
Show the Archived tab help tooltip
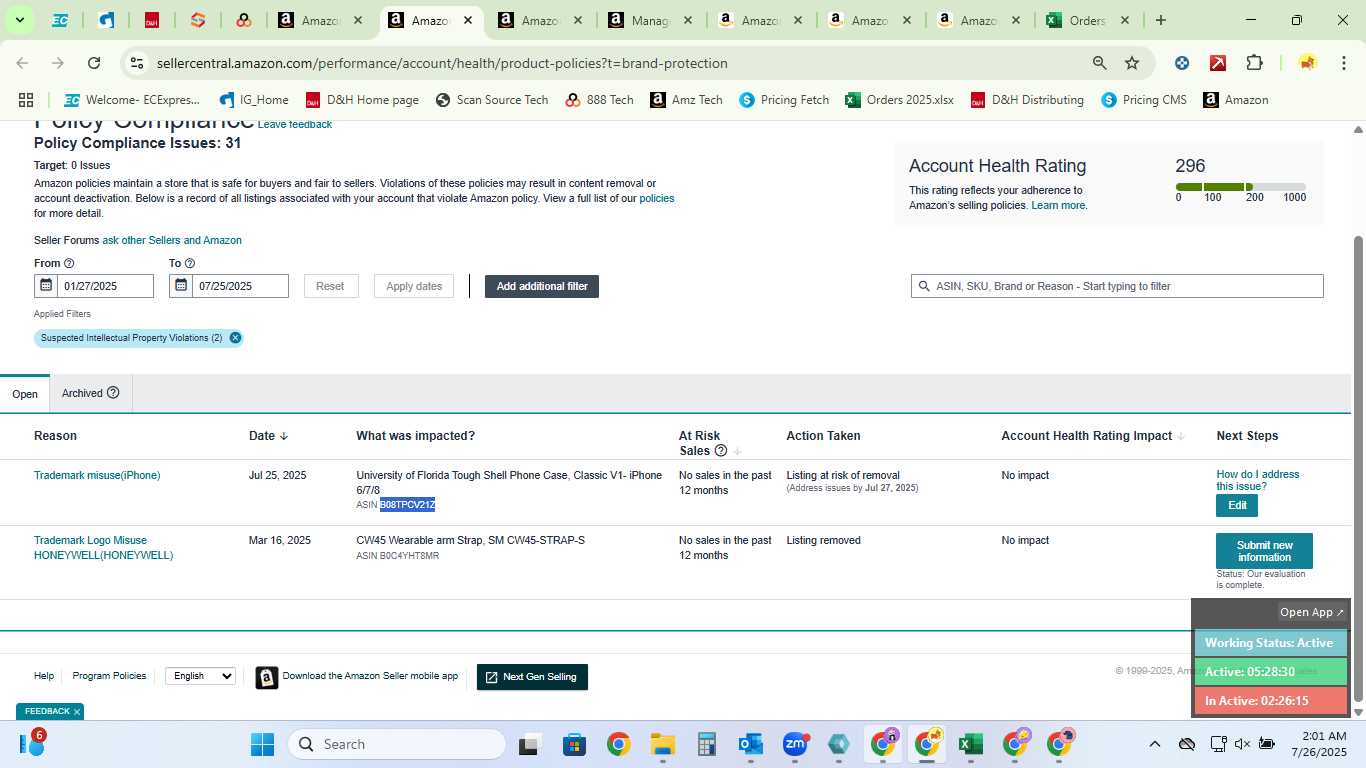tap(113, 393)
